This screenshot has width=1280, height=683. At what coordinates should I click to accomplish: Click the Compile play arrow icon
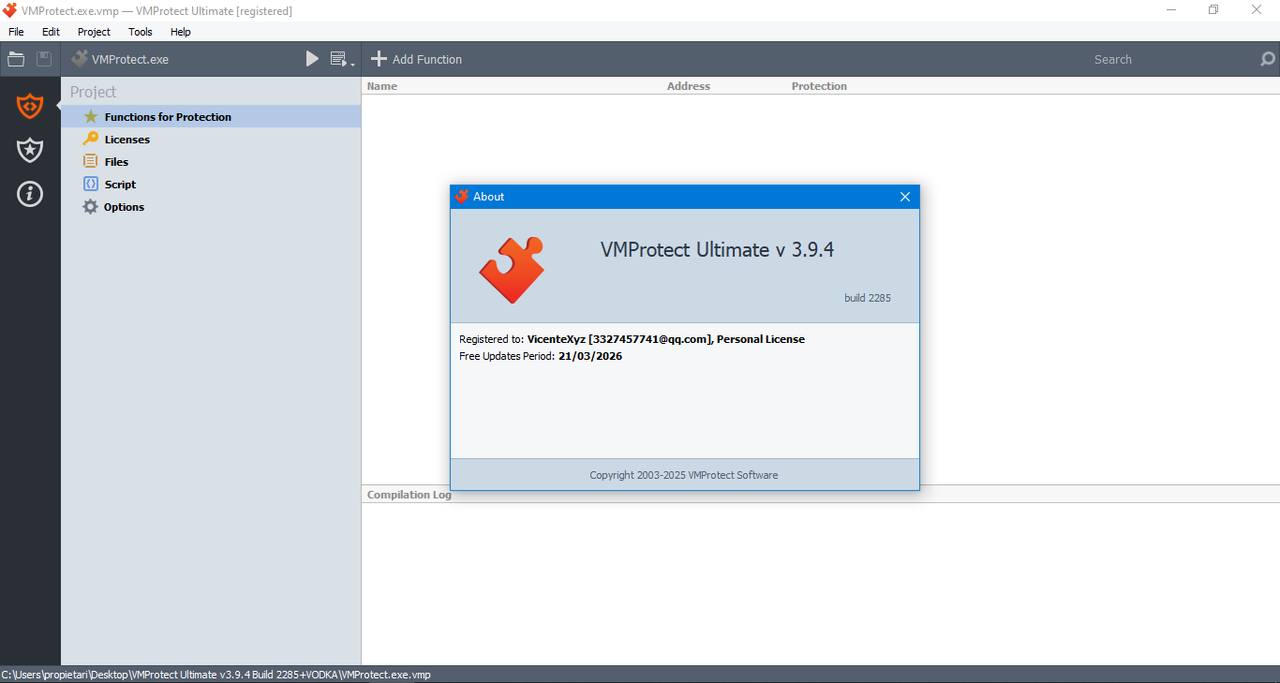[312, 59]
